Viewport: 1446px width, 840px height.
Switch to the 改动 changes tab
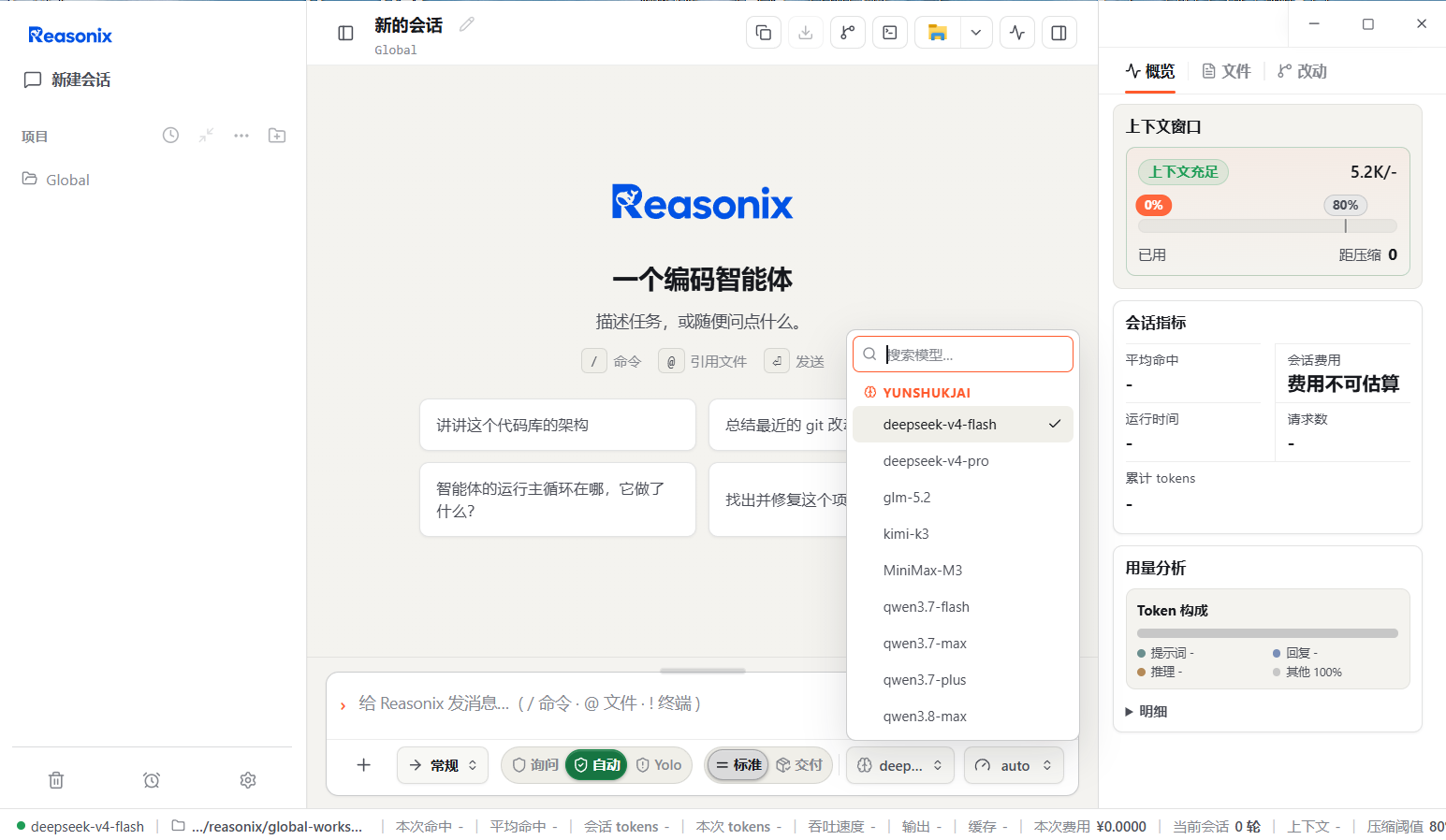1302,71
